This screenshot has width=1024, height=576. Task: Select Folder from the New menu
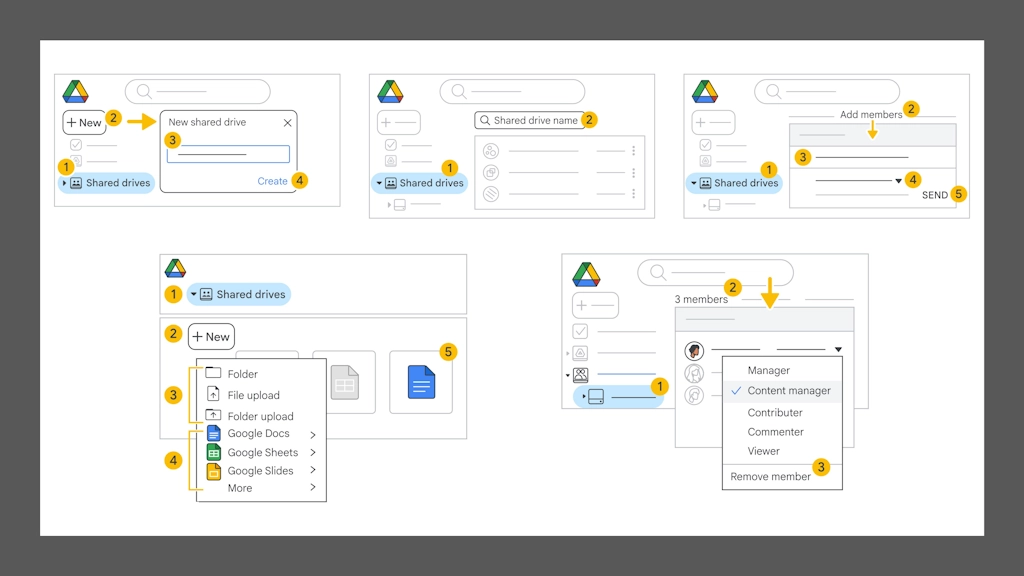[242, 374]
